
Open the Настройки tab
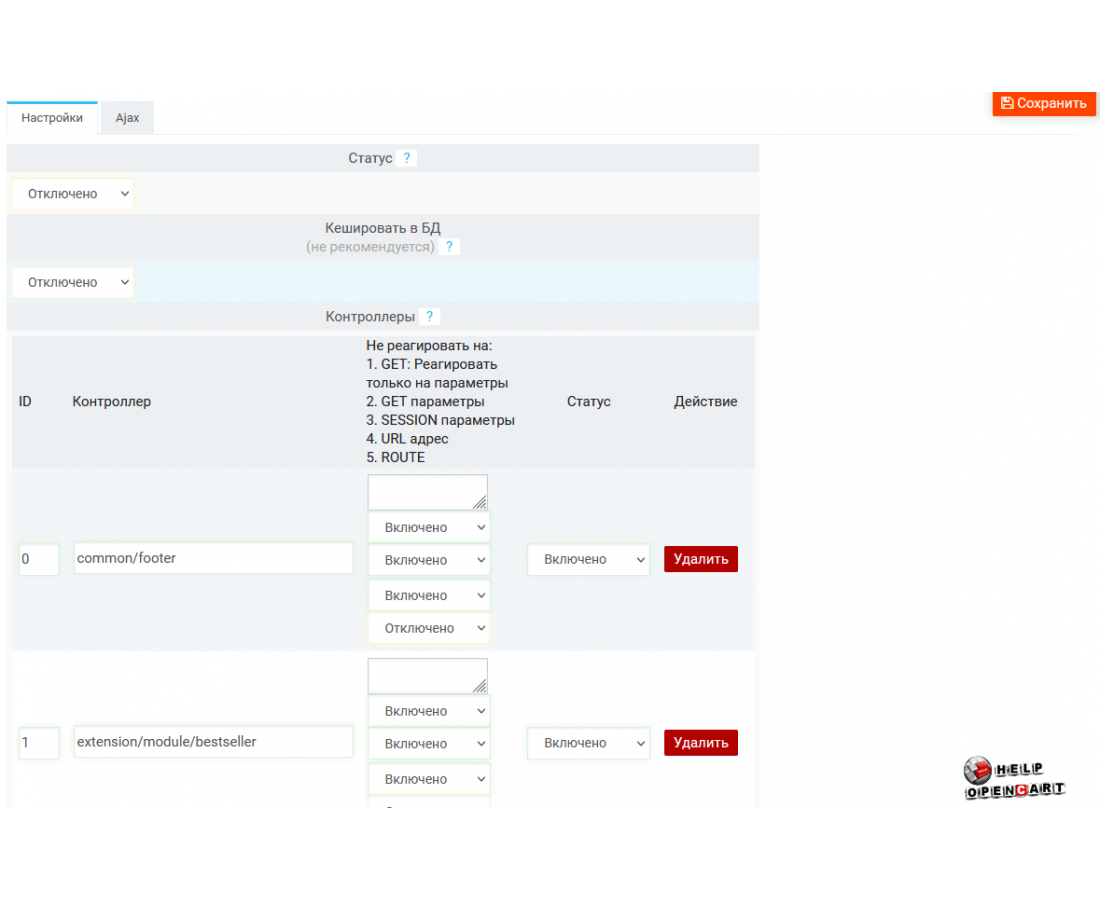pos(52,118)
